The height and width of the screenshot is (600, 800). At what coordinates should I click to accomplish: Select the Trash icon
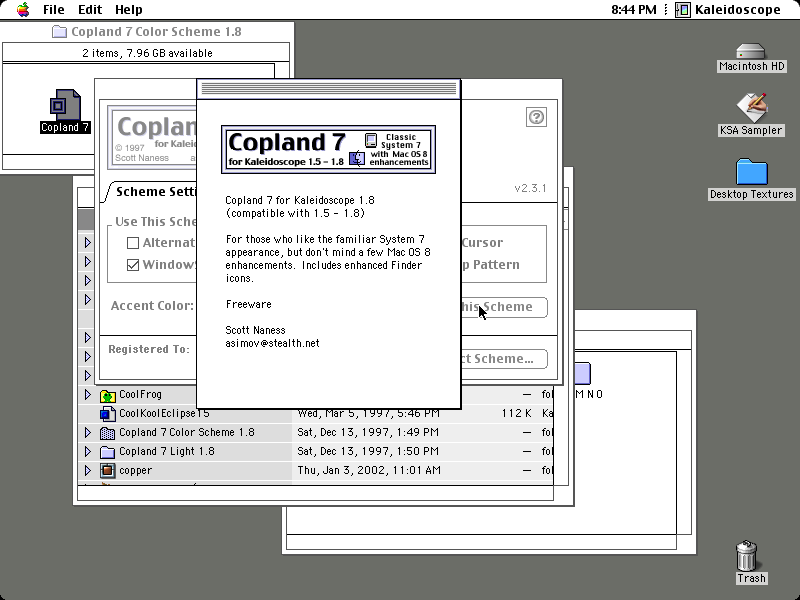pyautogui.click(x=747, y=556)
